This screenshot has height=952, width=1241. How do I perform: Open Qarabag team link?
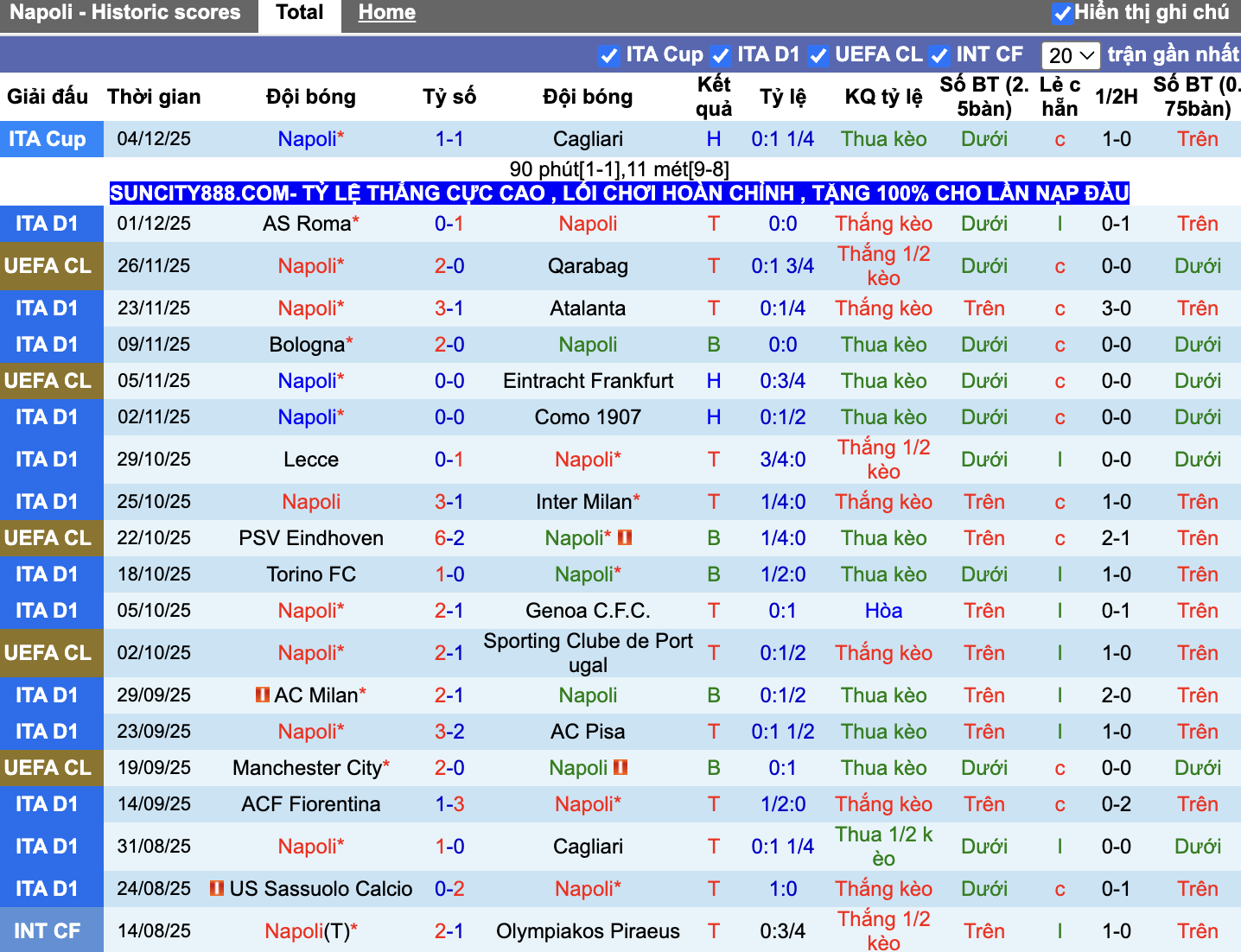pyautogui.click(x=588, y=266)
